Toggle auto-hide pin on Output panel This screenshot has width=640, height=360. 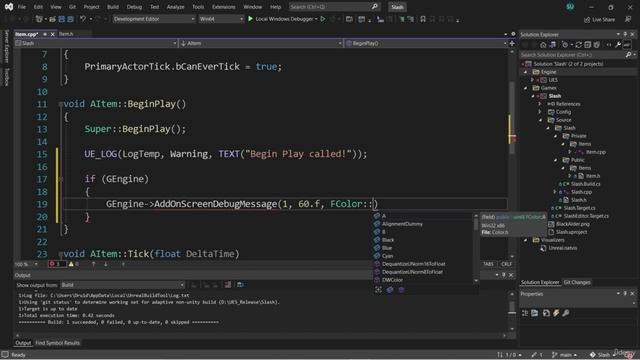coord(504,275)
